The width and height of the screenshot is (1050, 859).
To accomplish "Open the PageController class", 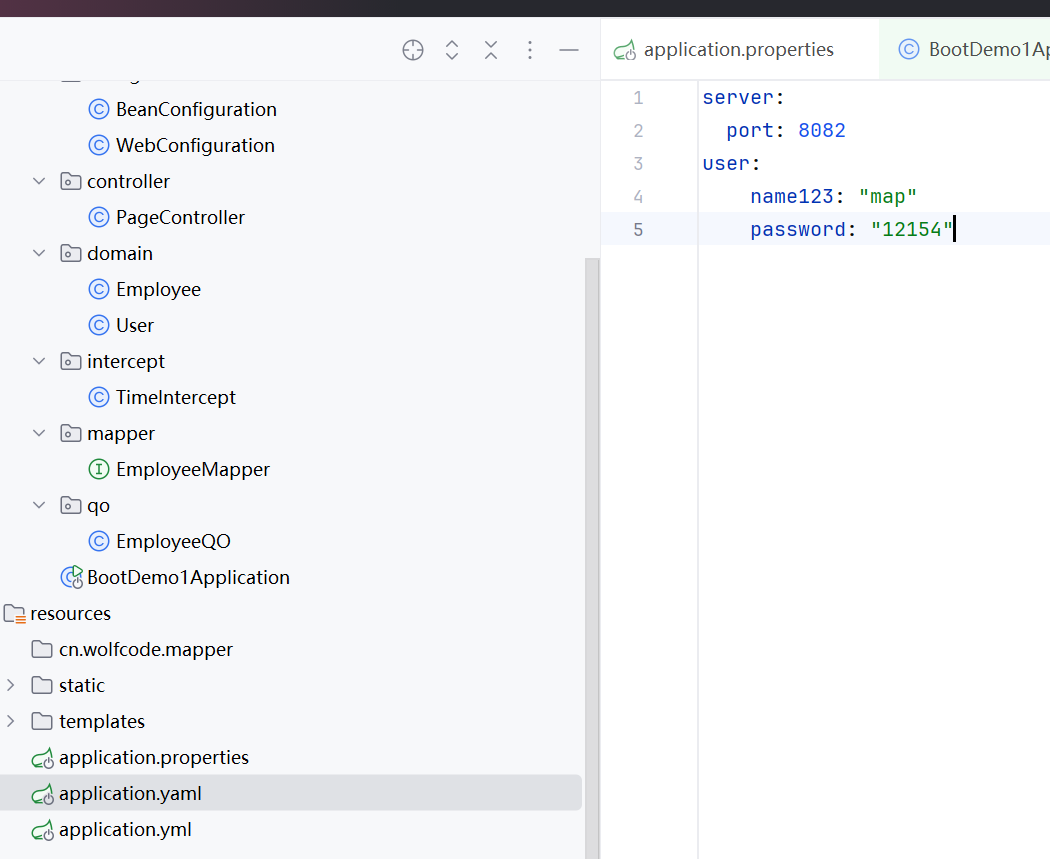I will pyautogui.click(x=180, y=217).
